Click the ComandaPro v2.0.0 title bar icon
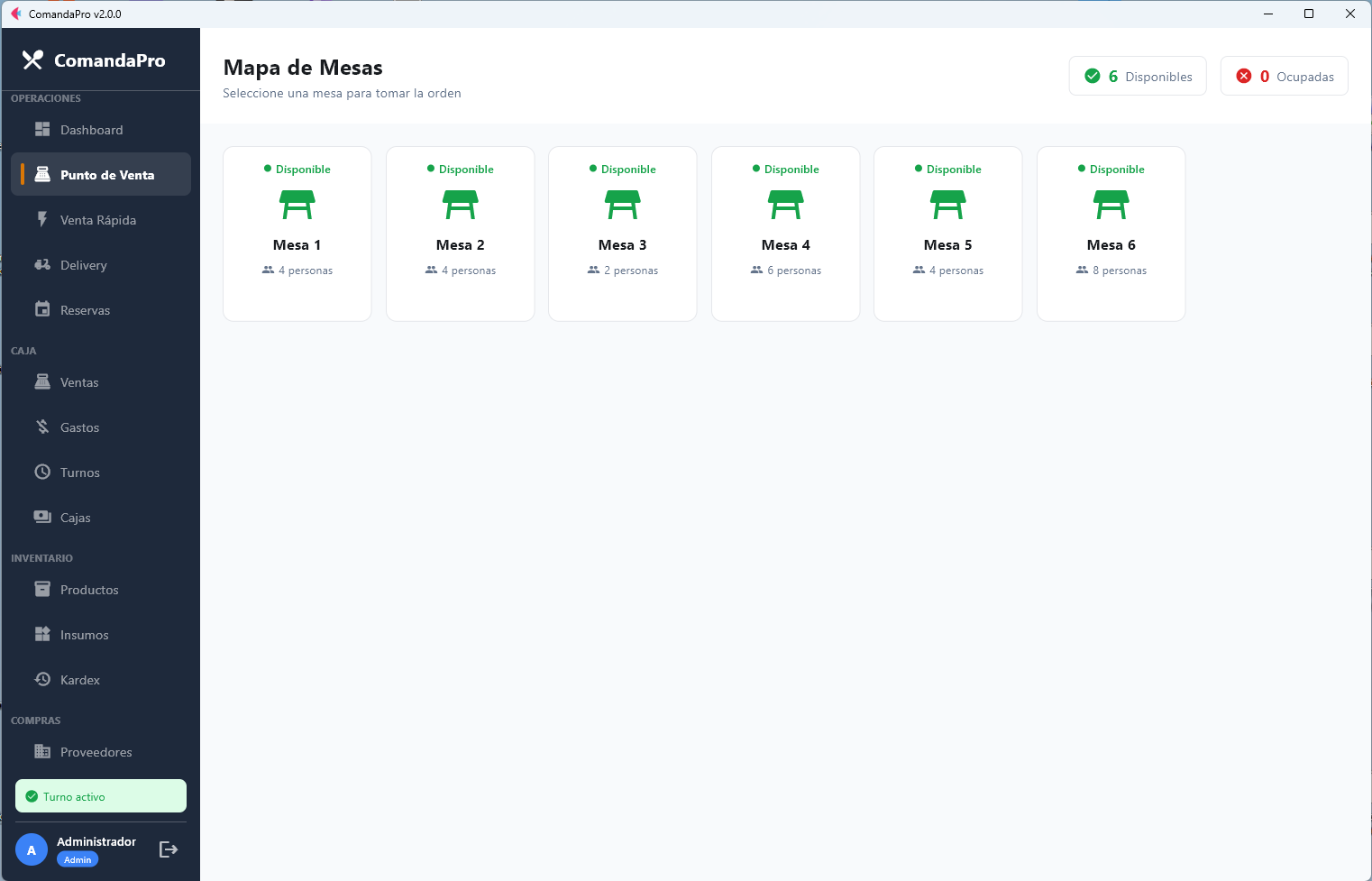1372x881 pixels. (x=15, y=14)
